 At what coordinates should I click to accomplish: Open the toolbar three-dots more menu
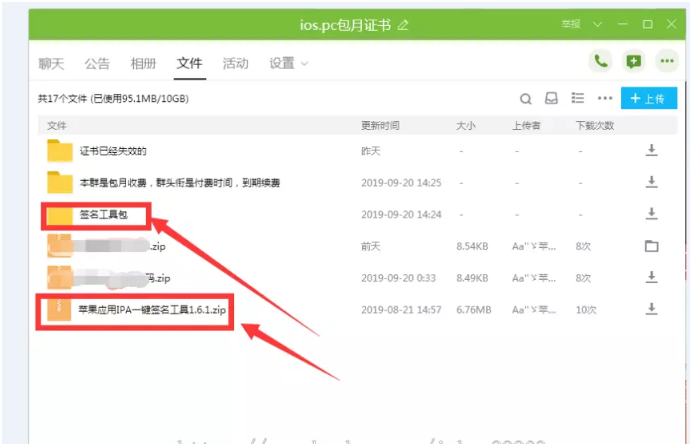(x=604, y=99)
